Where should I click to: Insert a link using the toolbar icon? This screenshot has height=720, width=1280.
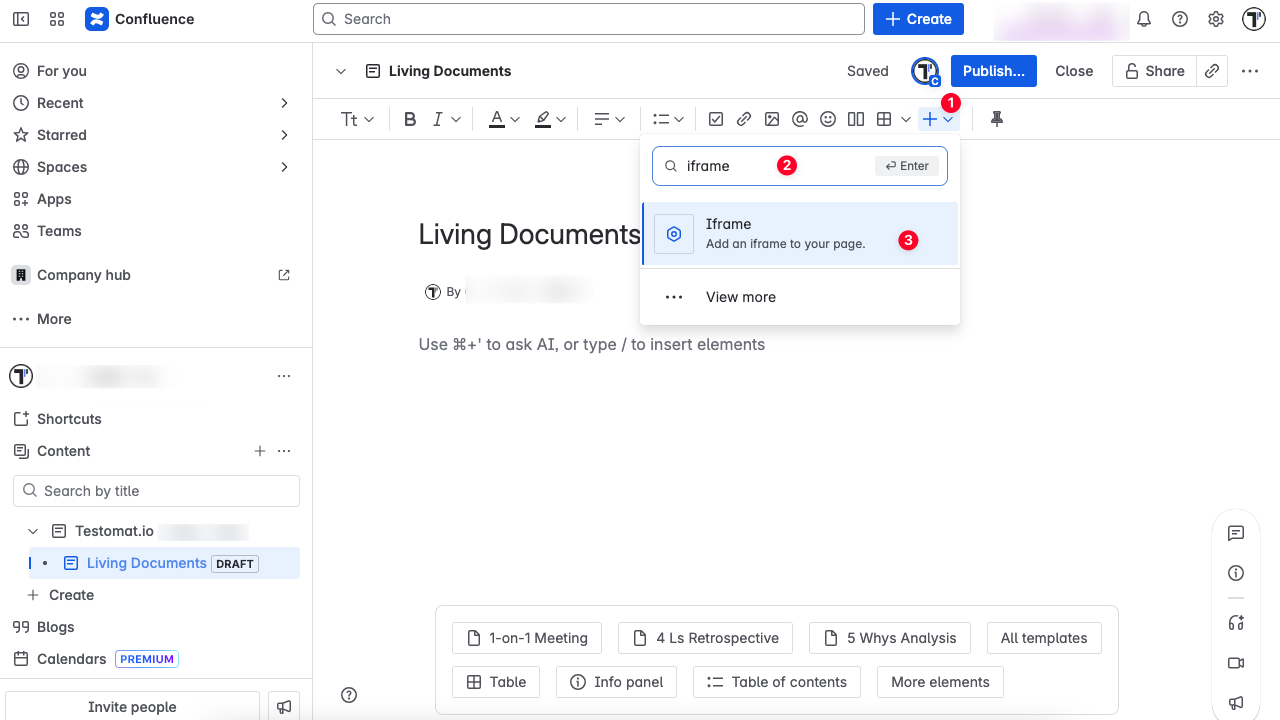pos(744,119)
